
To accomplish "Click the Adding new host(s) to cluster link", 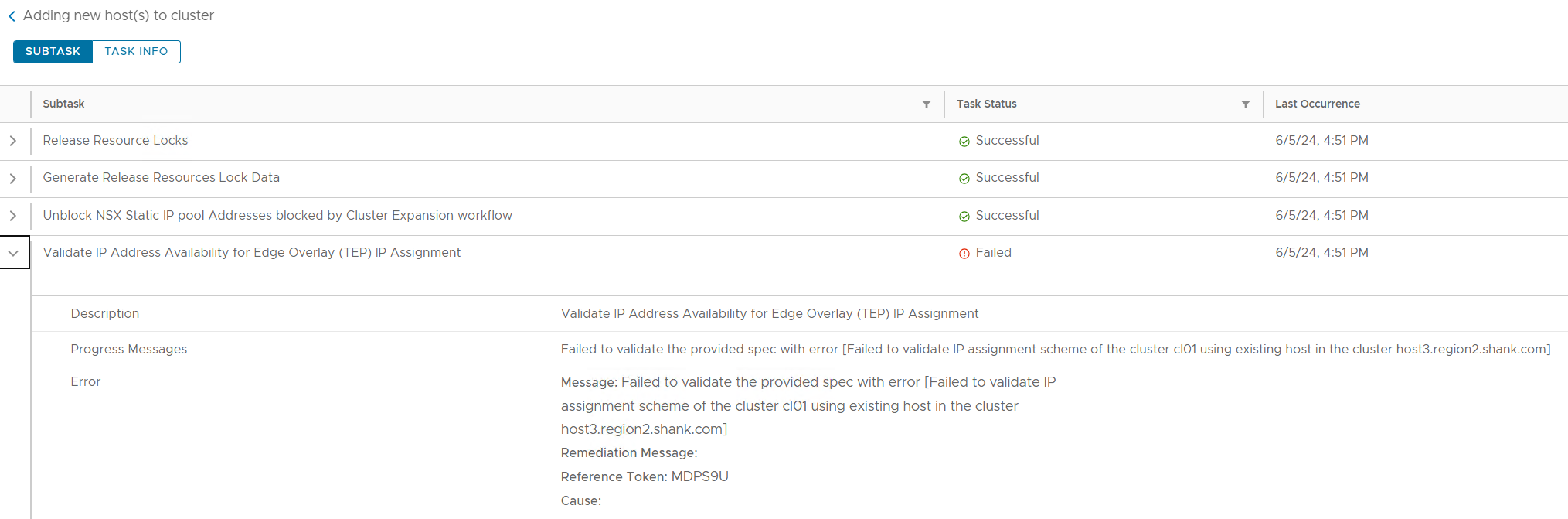I will pyautogui.click(x=118, y=15).
